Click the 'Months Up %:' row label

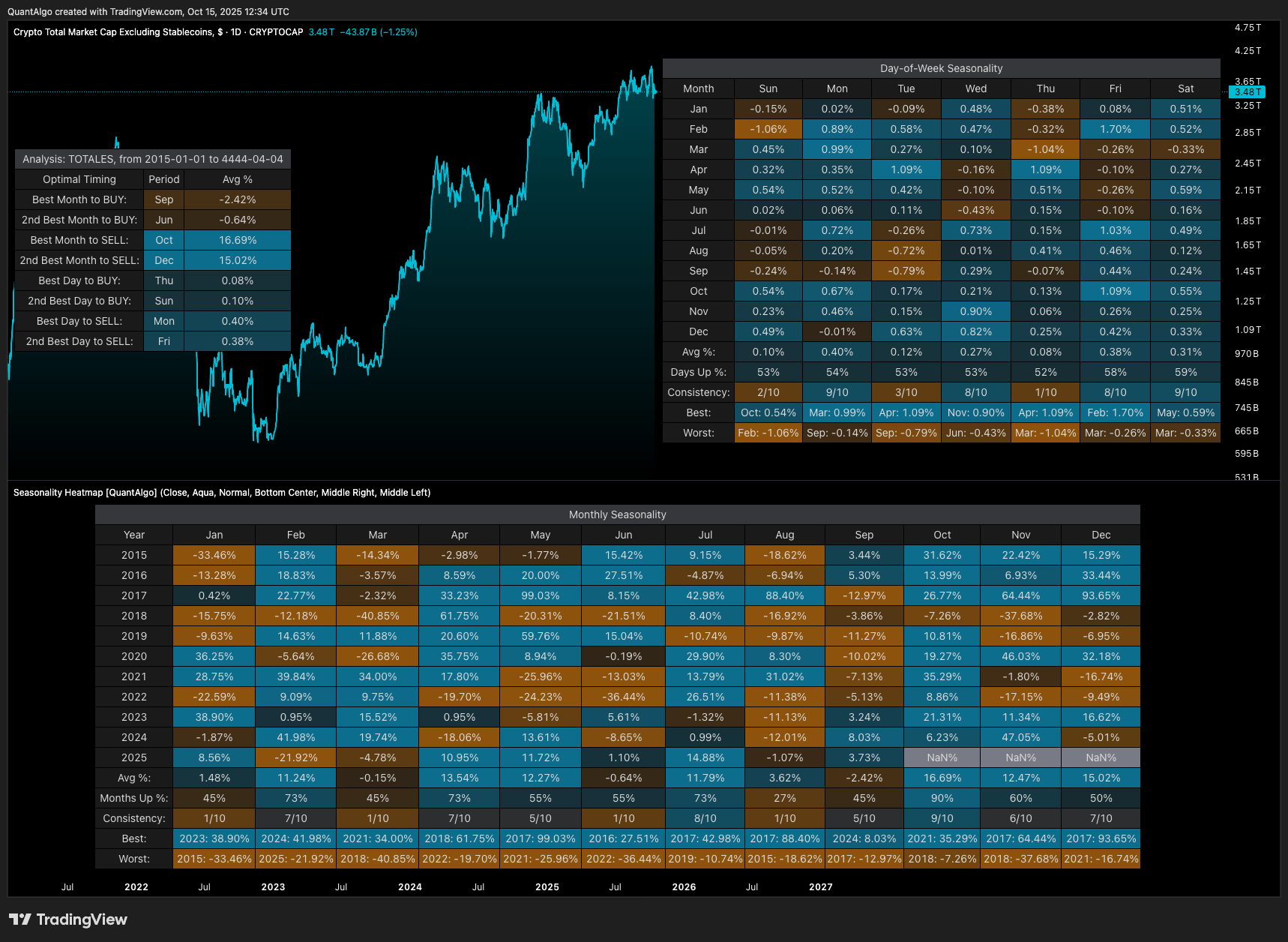[134, 798]
